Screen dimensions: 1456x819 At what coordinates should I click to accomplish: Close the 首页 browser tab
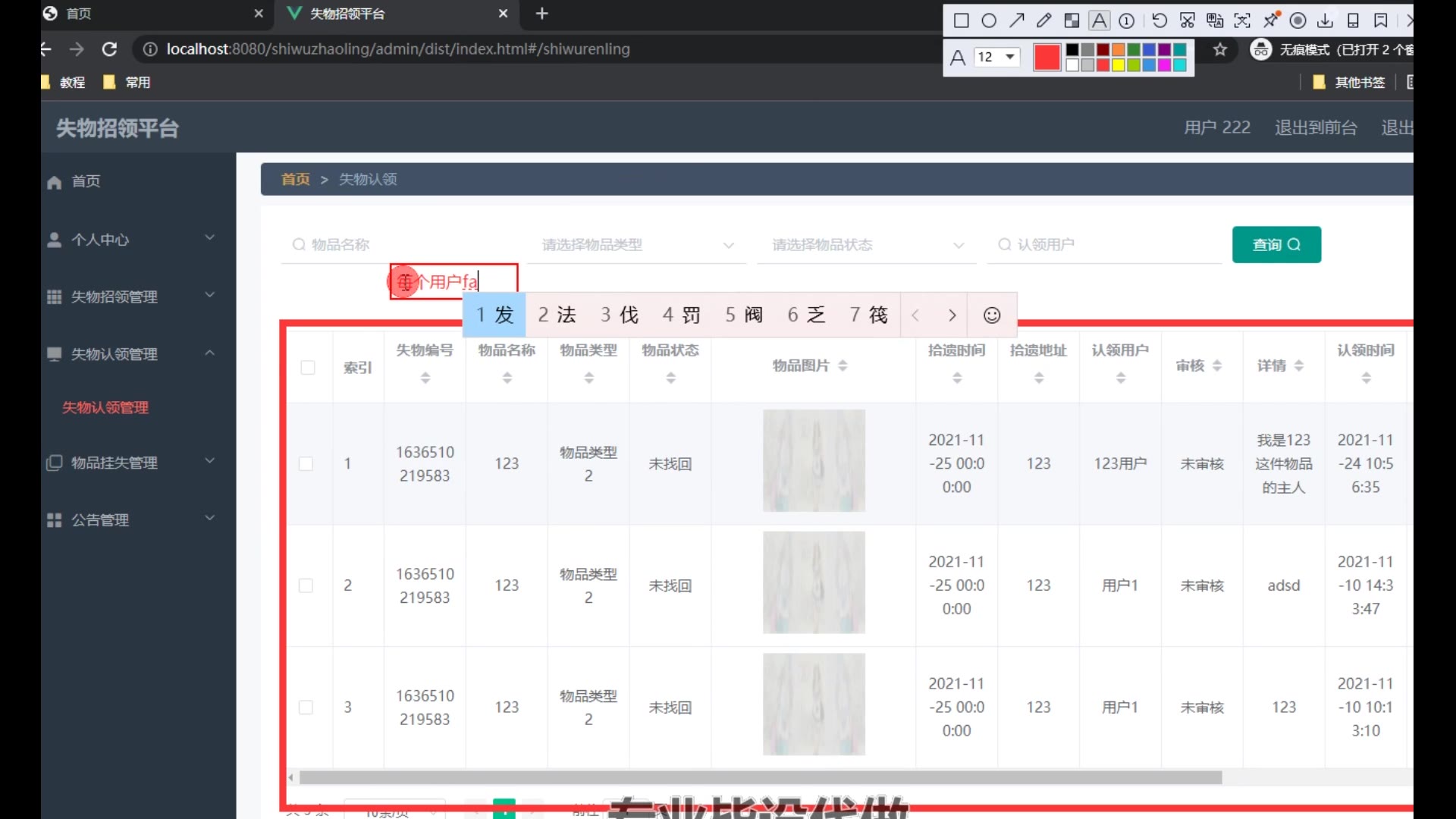[x=259, y=14]
